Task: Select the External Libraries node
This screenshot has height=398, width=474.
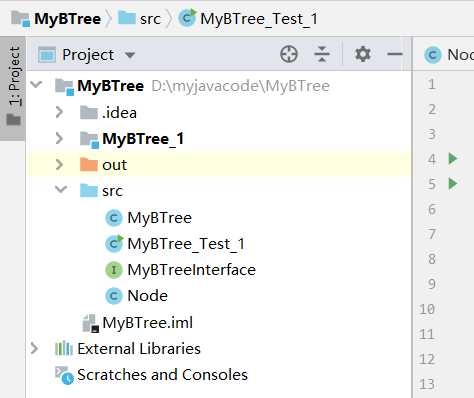Action: click(x=139, y=349)
